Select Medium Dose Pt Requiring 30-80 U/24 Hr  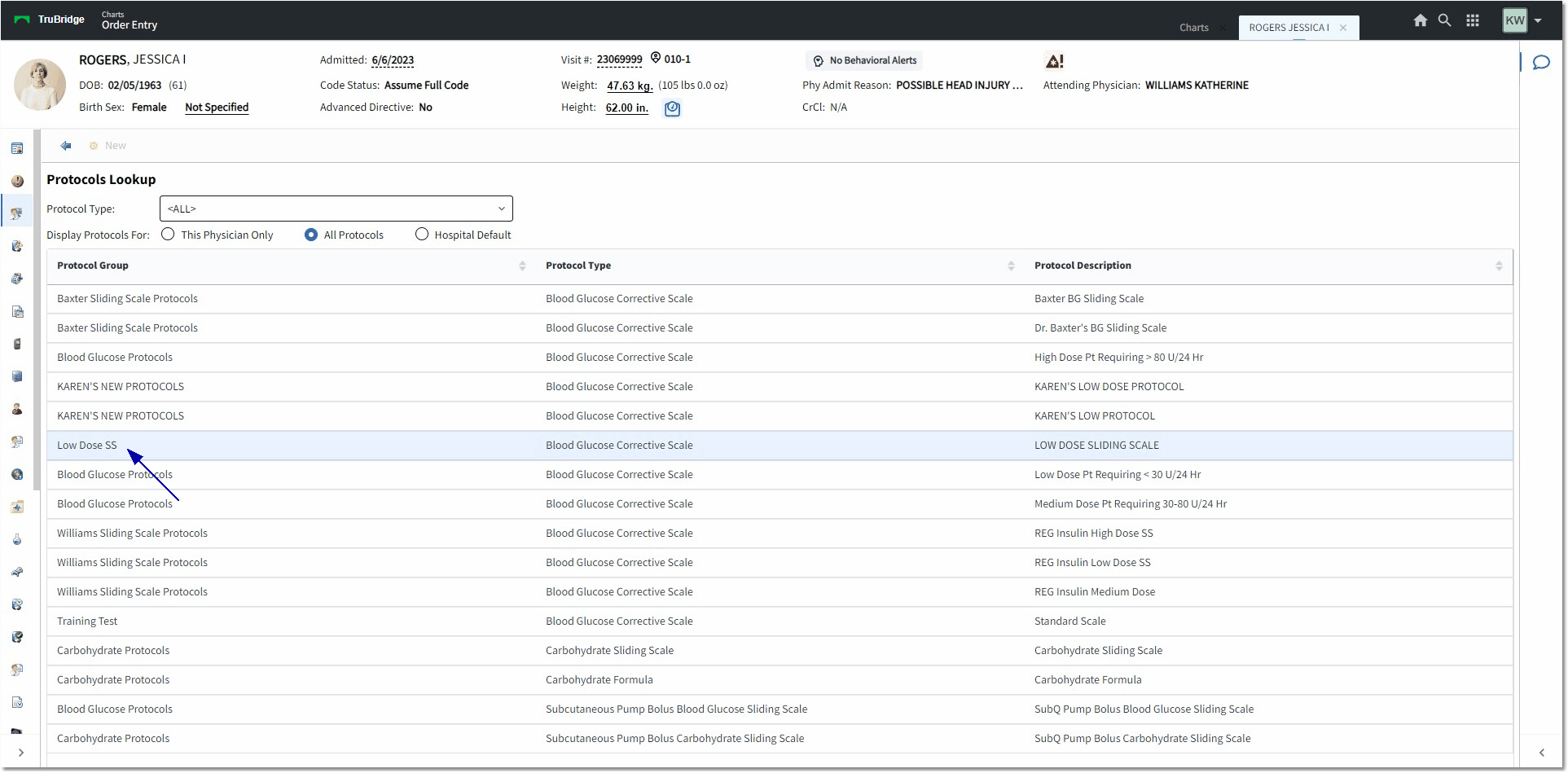[x=1131, y=504]
